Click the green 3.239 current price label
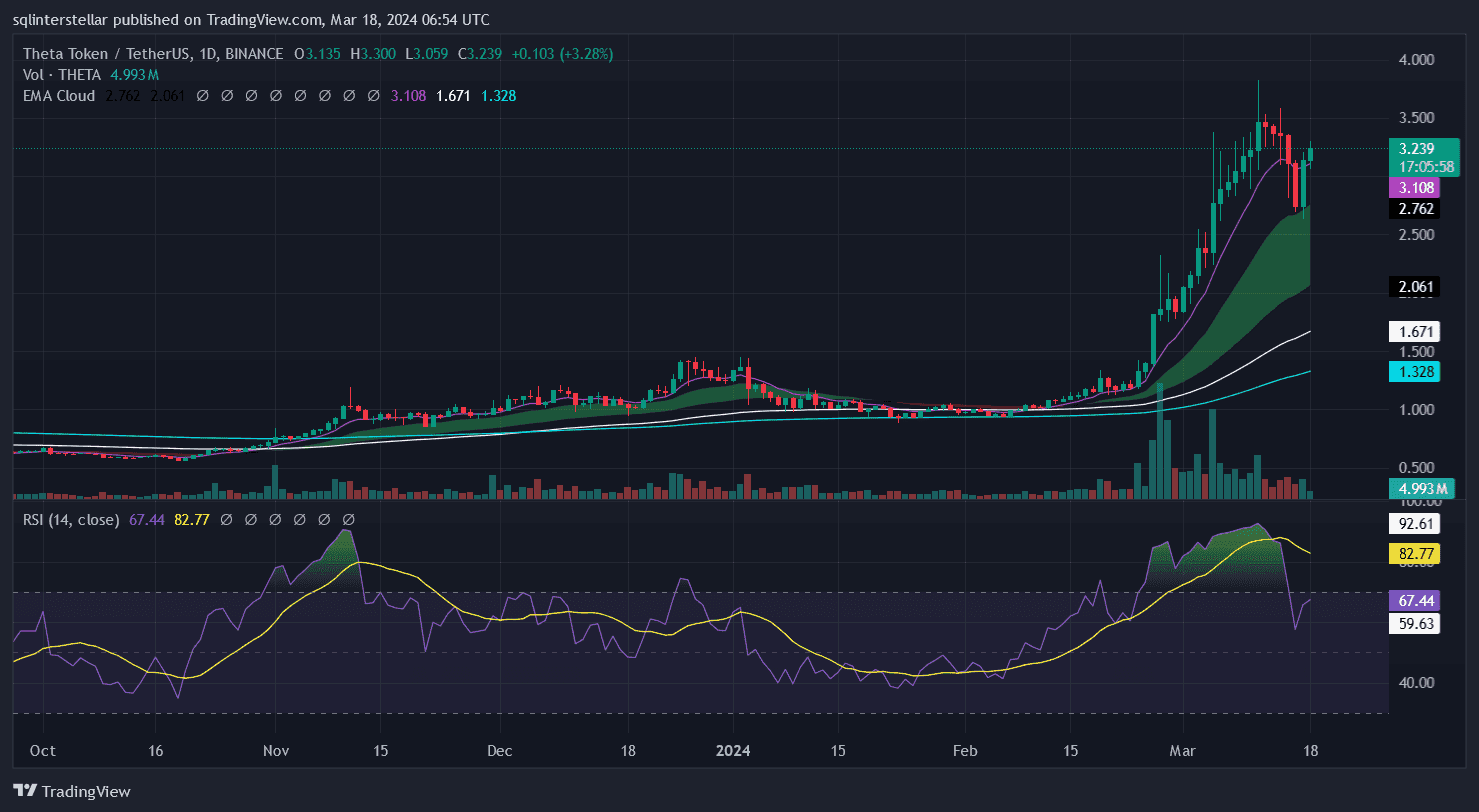 click(x=1416, y=148)
